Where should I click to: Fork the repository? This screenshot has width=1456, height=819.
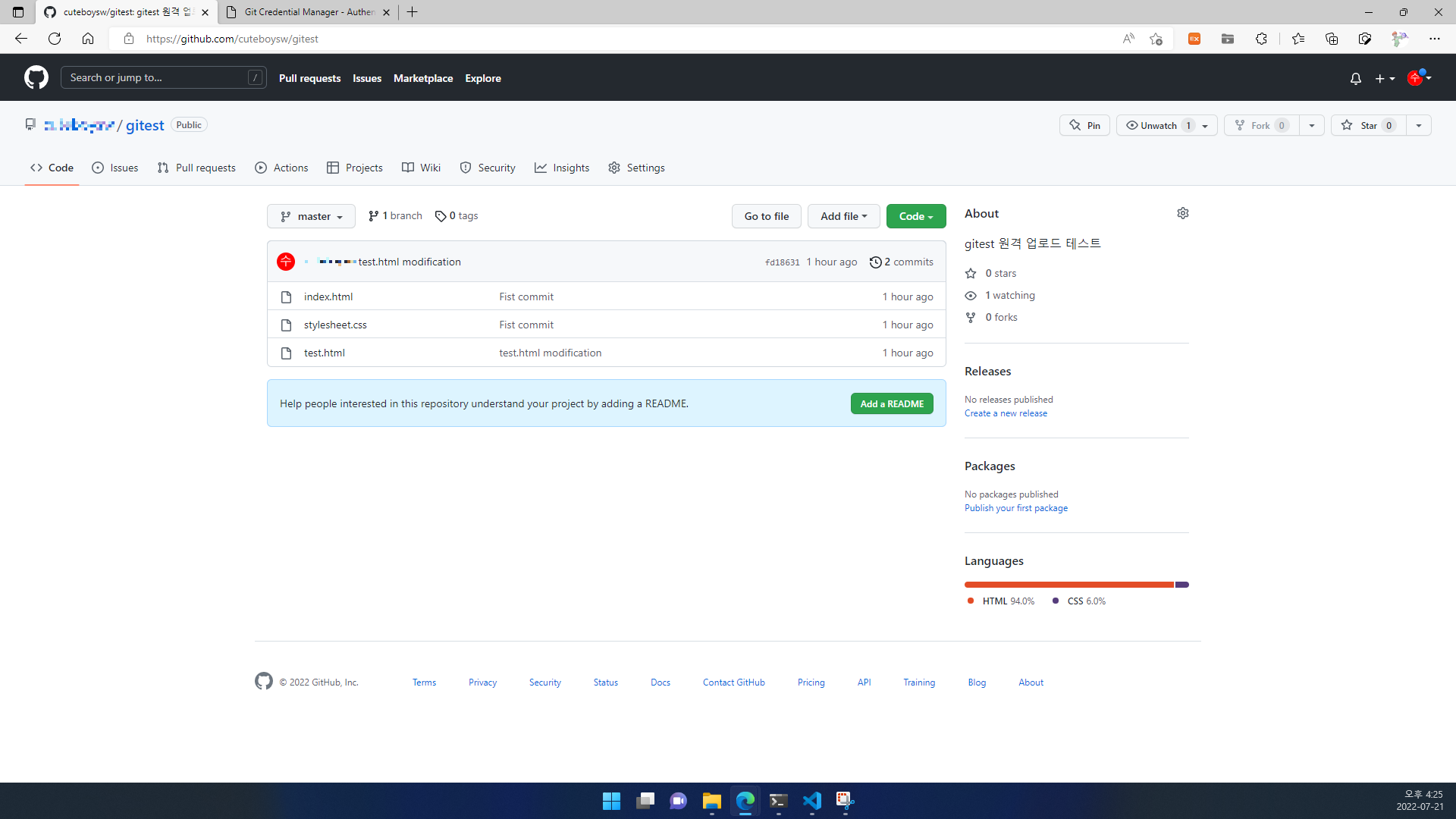[1262, 125]
